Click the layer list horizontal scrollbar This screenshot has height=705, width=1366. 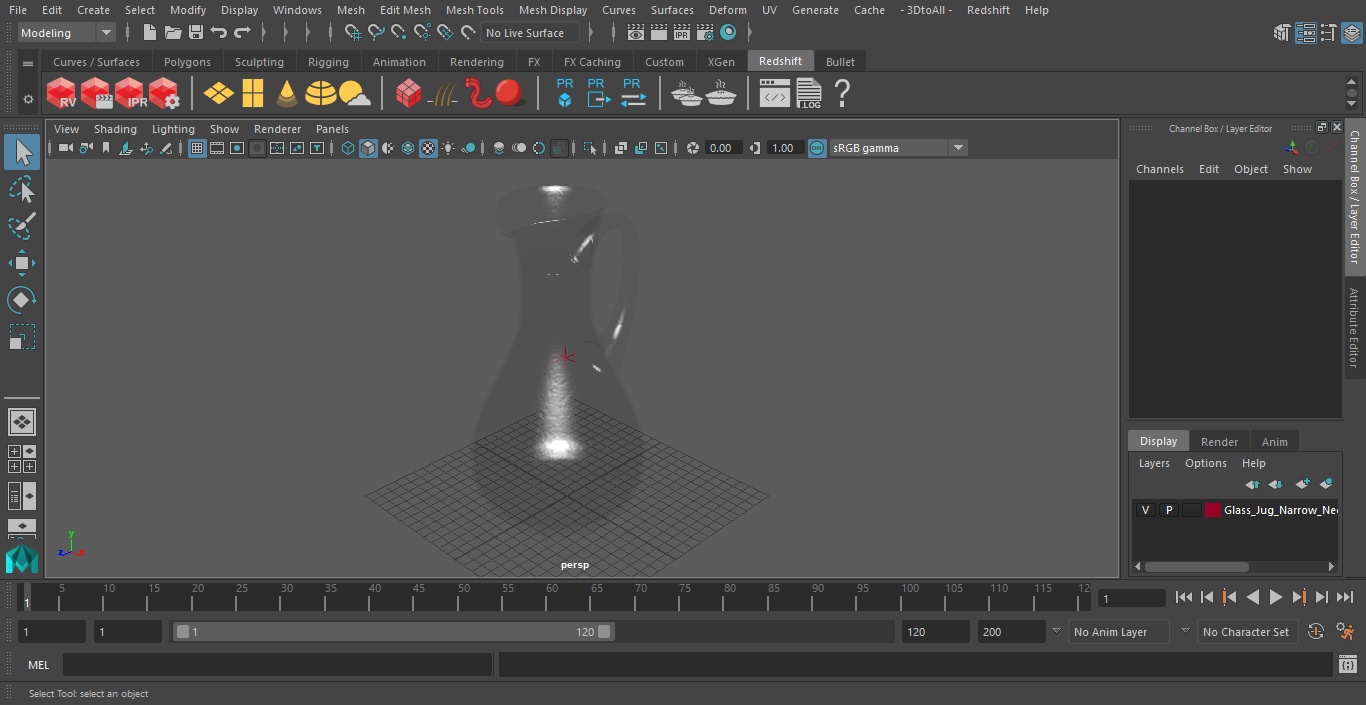1196,566
